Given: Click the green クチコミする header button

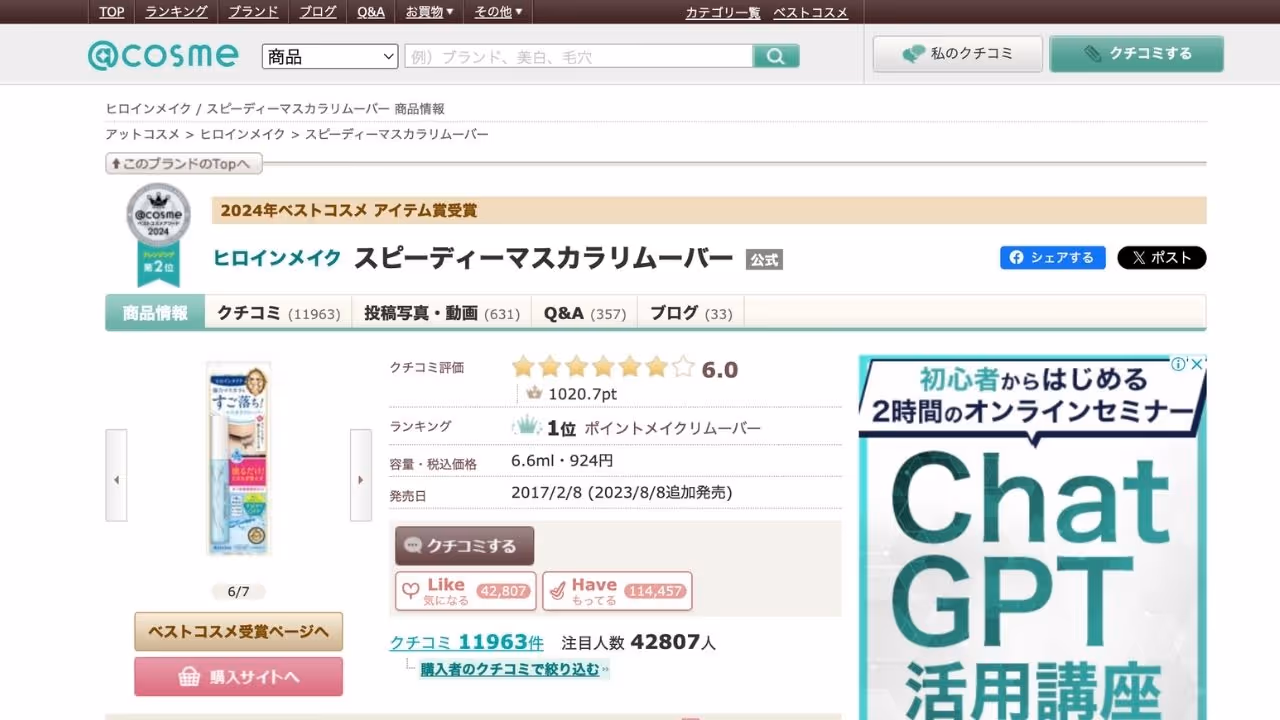Looking at the screenshot, I should tap(1137, 54).
